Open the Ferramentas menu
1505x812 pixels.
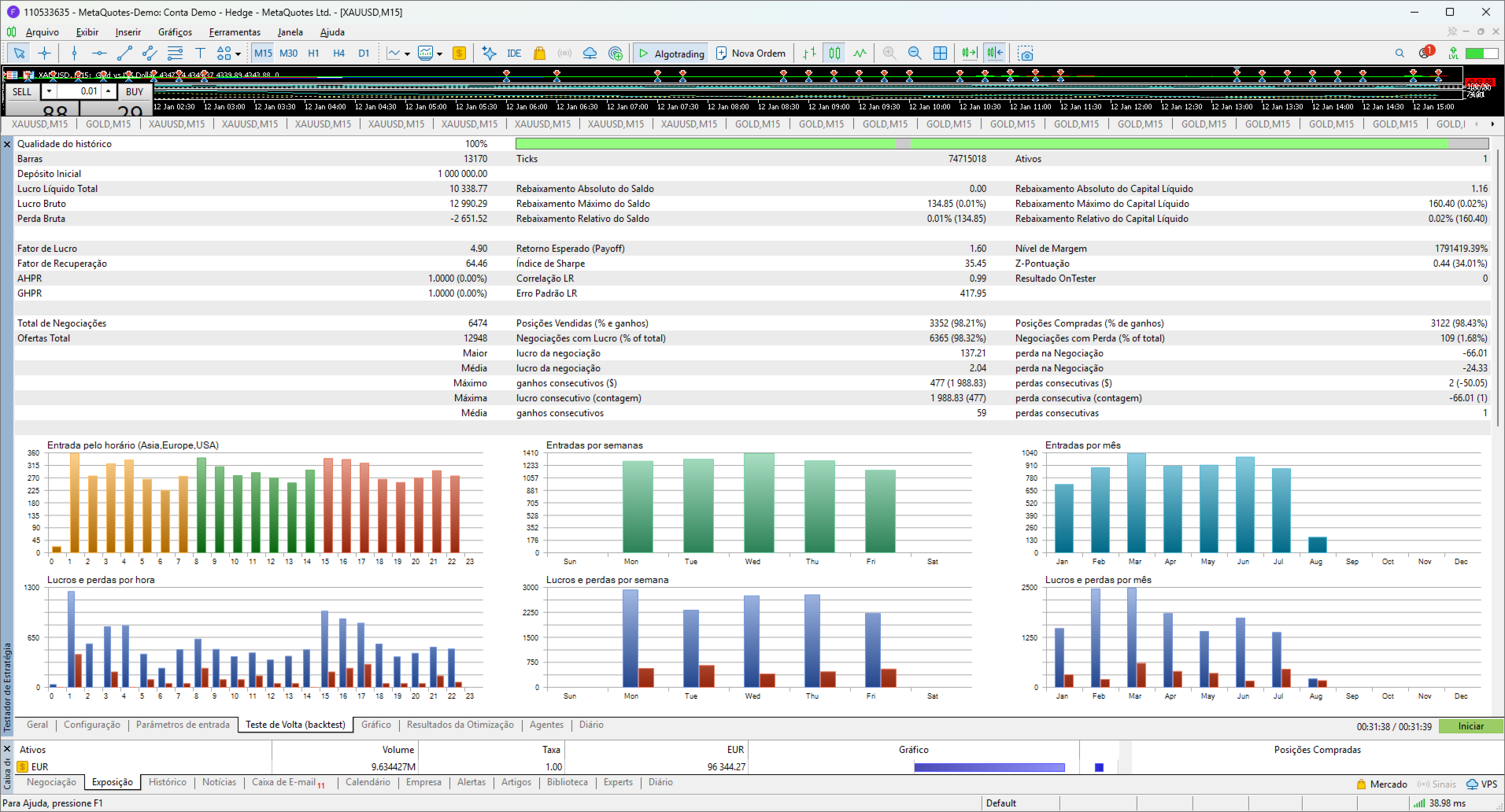235,32
